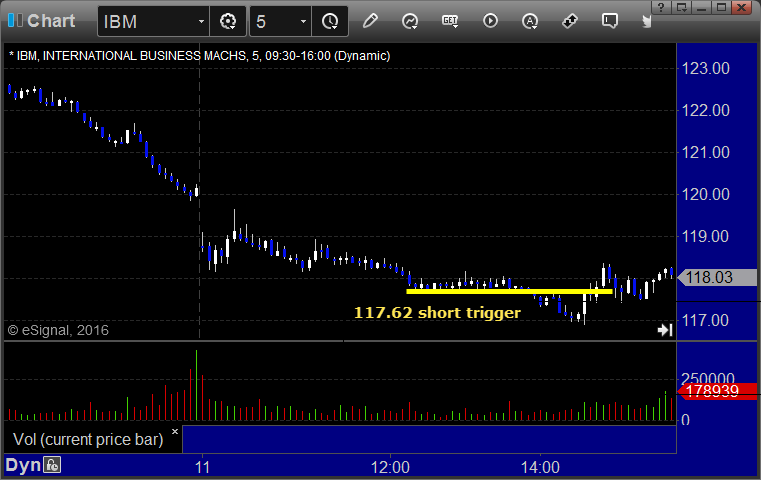This screenshot has height=480, width=761.
Task: Open the symbol dropdown next to IBM
Action: [201, 22]
